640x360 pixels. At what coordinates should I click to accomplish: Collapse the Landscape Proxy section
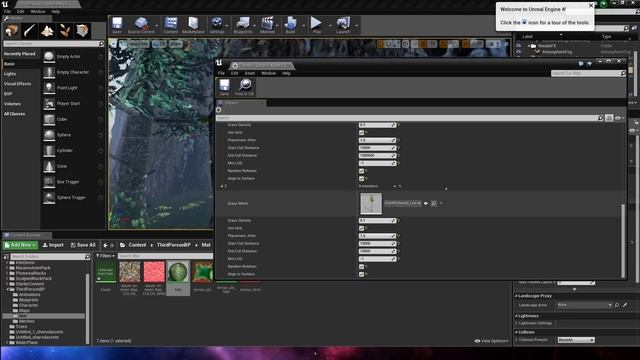pos(516,296)
